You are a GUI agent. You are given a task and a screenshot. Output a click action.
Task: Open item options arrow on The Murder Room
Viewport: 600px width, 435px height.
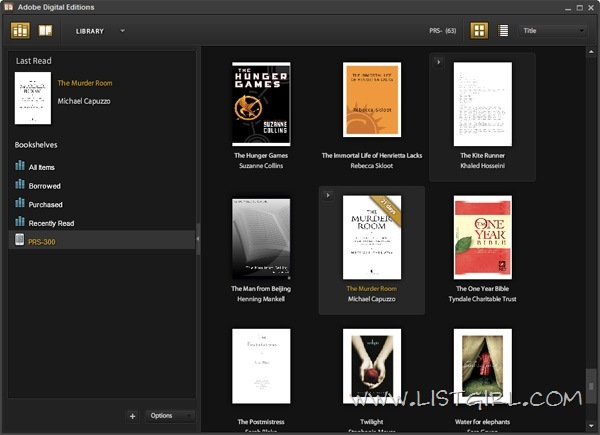click(329, 195)
